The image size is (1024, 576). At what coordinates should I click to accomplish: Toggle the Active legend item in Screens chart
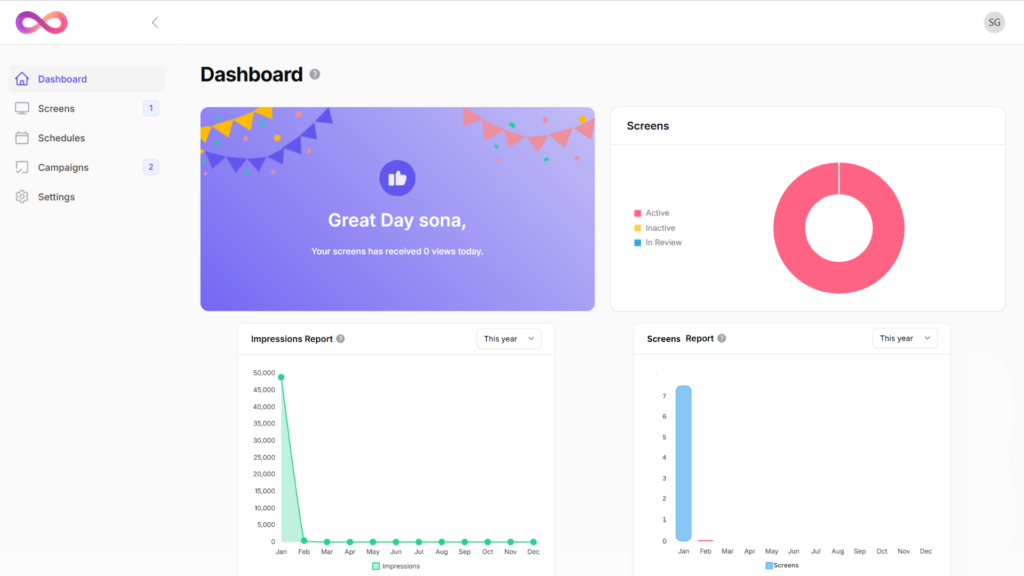pyautogui.click(x=651, y=213)
